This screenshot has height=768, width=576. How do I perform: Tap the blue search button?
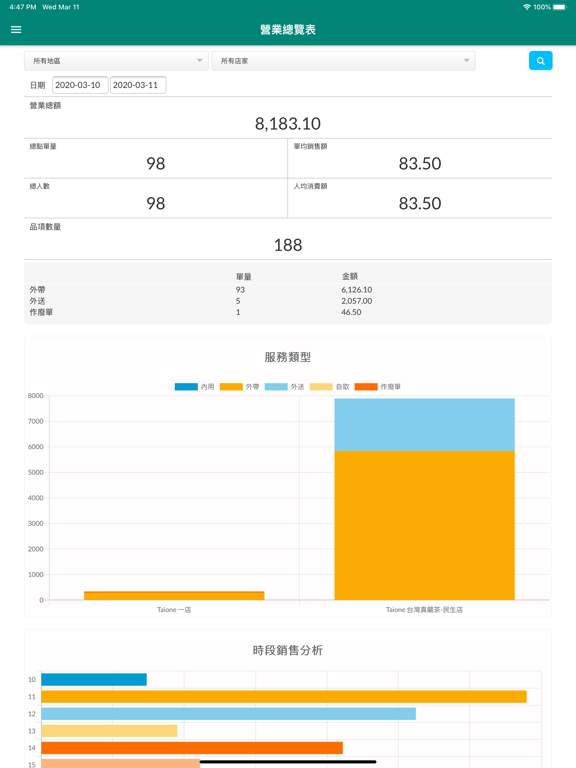(x=540, y=61)
